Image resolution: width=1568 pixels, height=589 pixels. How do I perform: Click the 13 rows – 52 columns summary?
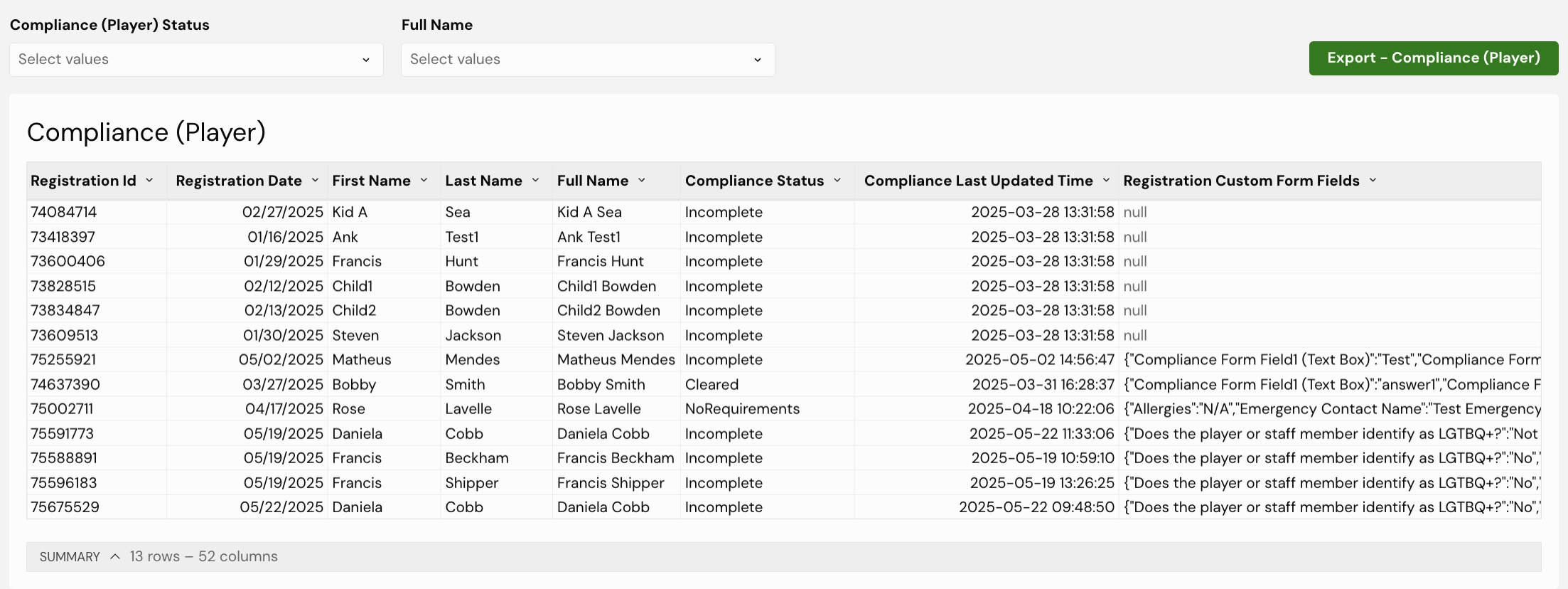203,557
